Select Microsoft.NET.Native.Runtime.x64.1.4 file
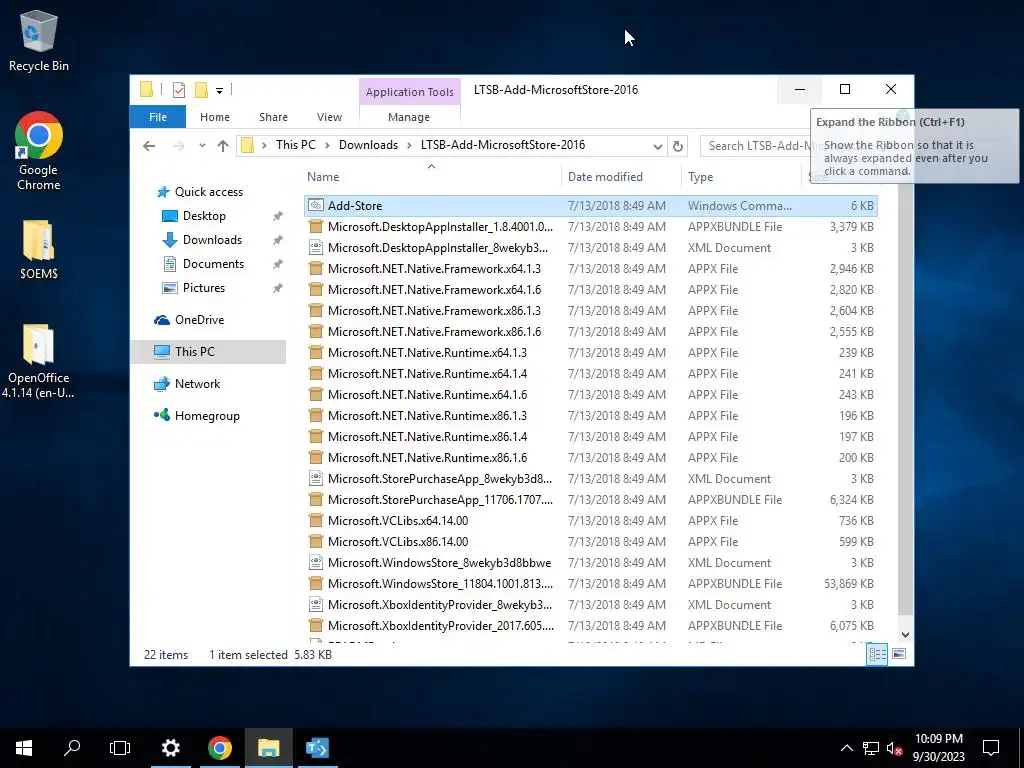This screenshot has height=768, width=1024. 591,374
